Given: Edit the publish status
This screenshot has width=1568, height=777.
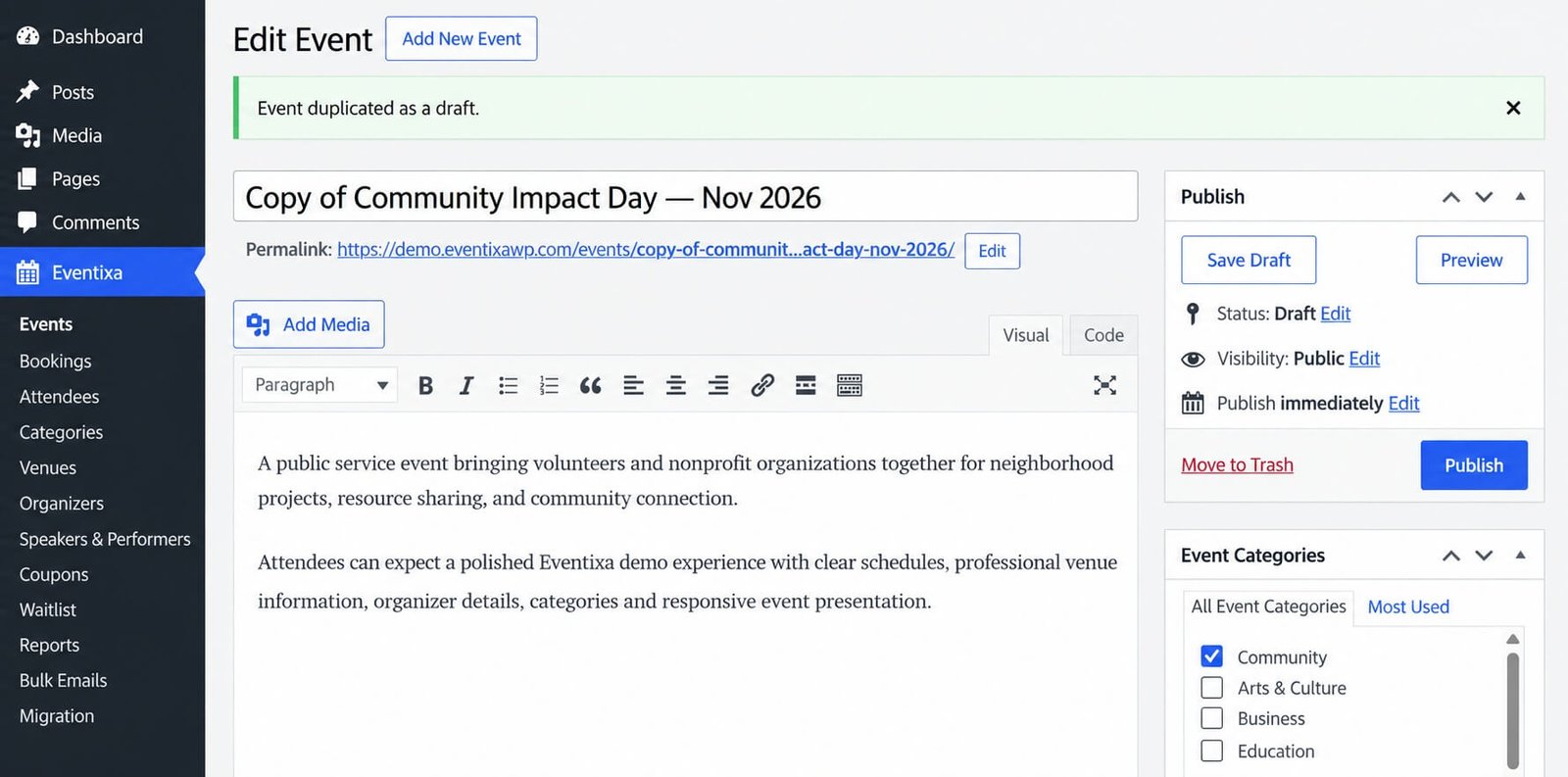Looking at the screenshot, I should click(x=1335, y=314).
